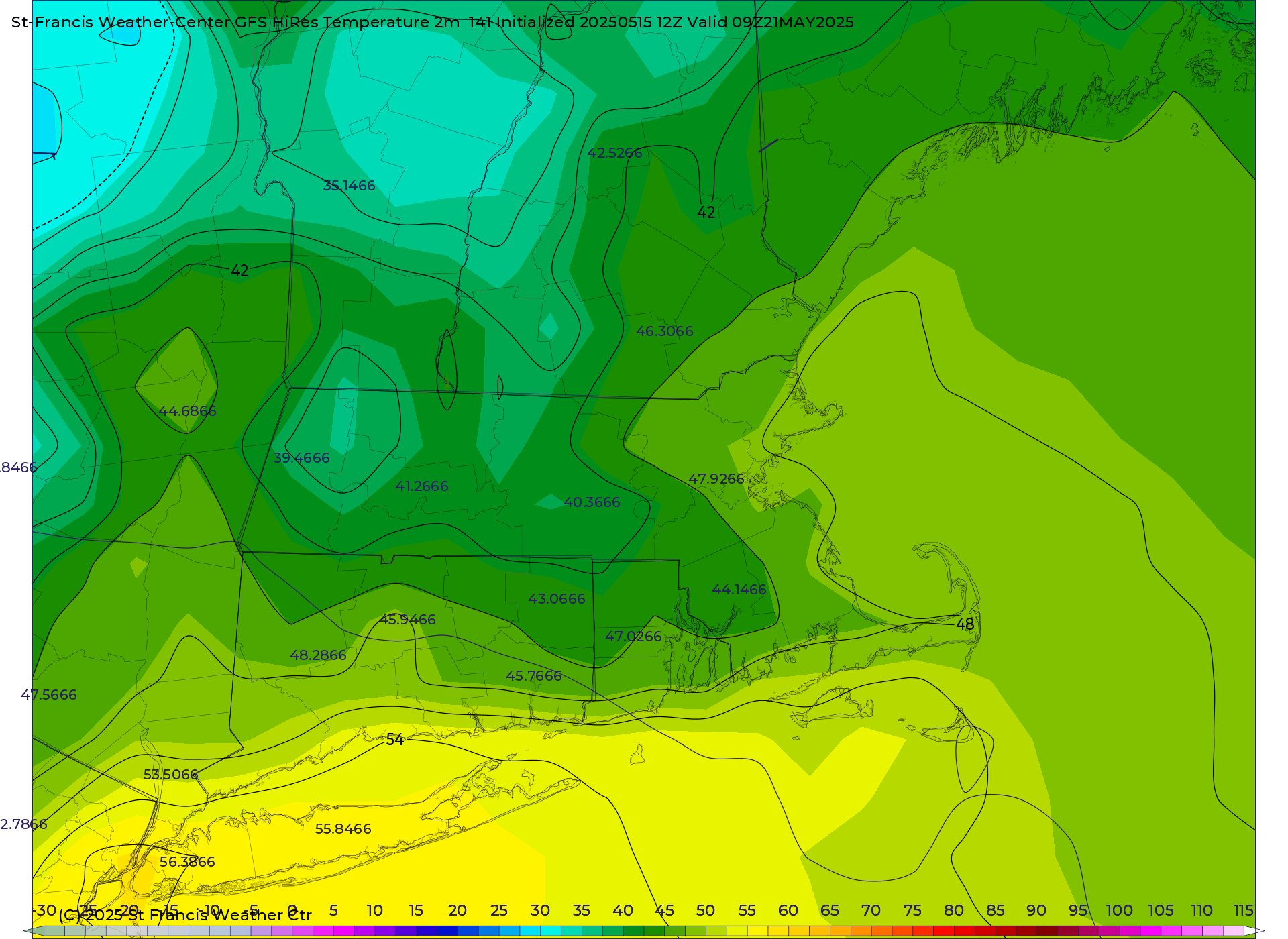Click the 30 label on the colorbar
Screen dimensions: 1288x939
point(540,910)
